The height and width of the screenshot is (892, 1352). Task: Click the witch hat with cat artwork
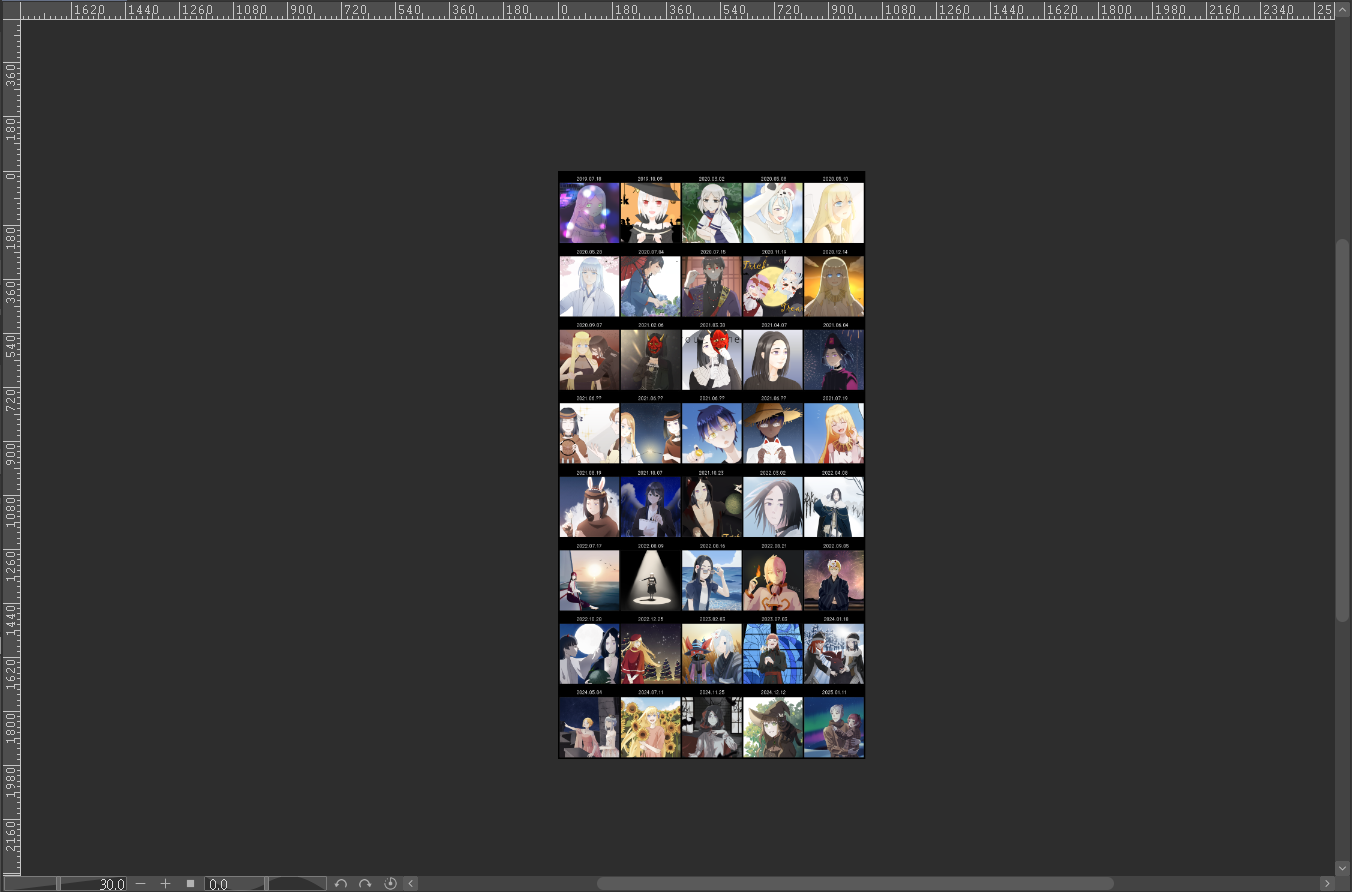pos(773,727)
